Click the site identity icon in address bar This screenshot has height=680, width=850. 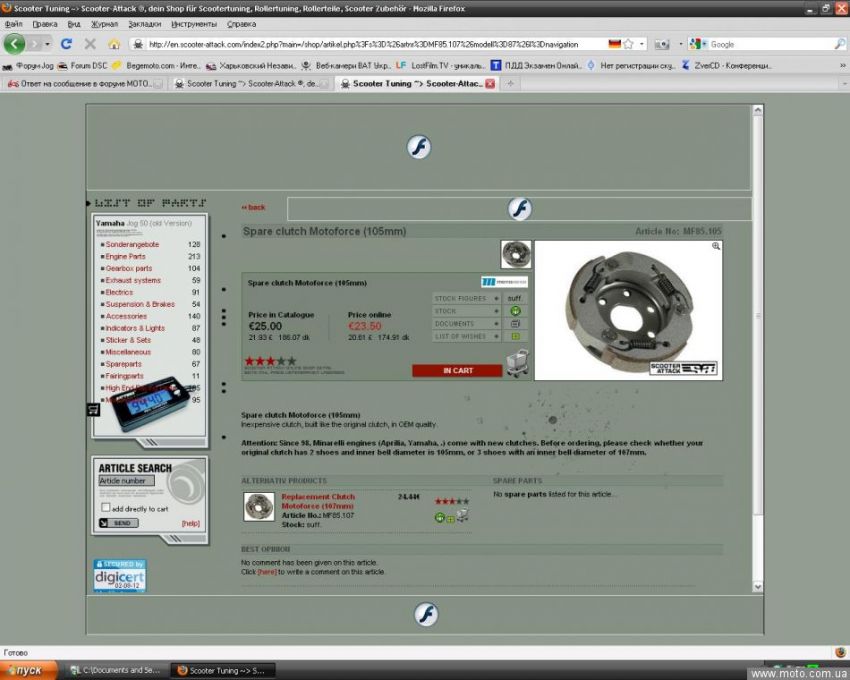click(138, 44)
